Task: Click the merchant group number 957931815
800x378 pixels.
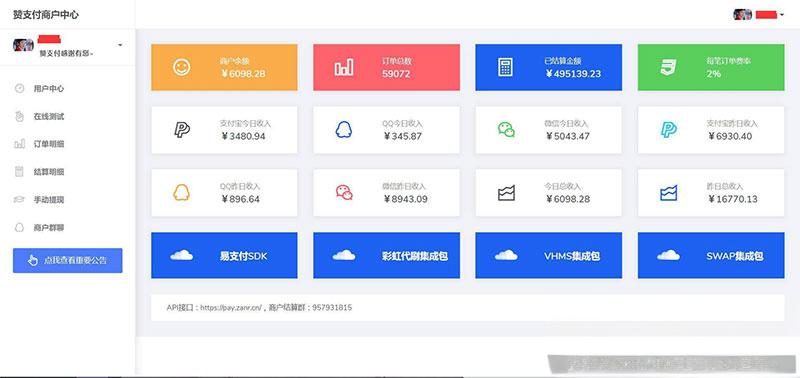Action: tap(332, 308)
